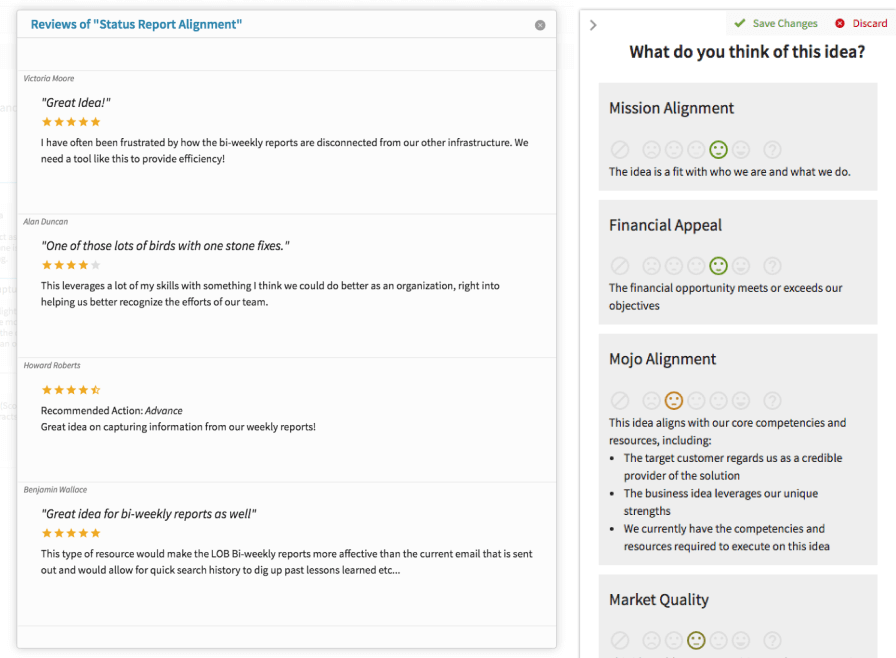This screenshot has width=896, height=658.
Task: Select the green smiley under Mission Alignment
Action: 718,150
